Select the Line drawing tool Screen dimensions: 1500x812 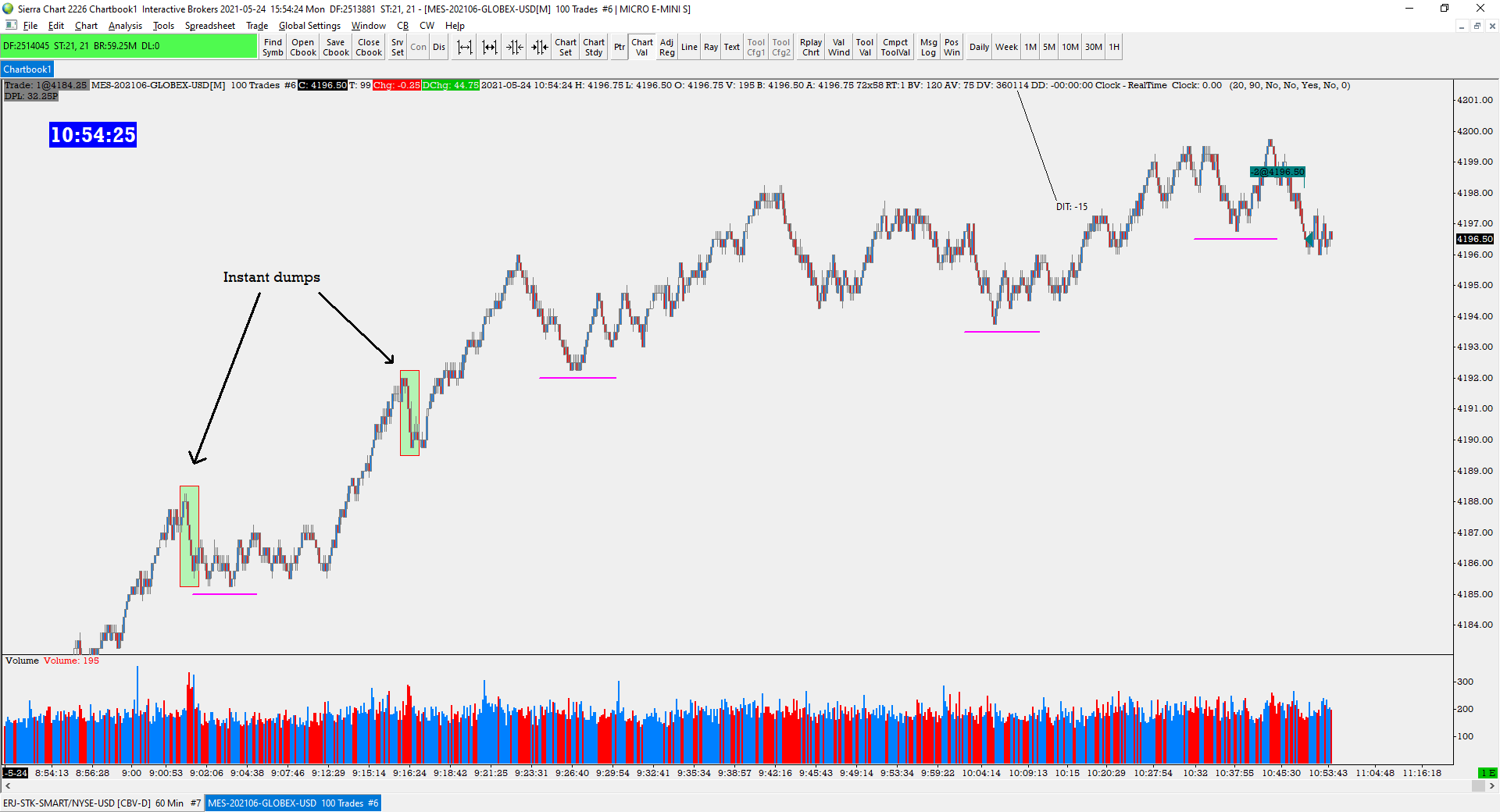pos(689,47)
